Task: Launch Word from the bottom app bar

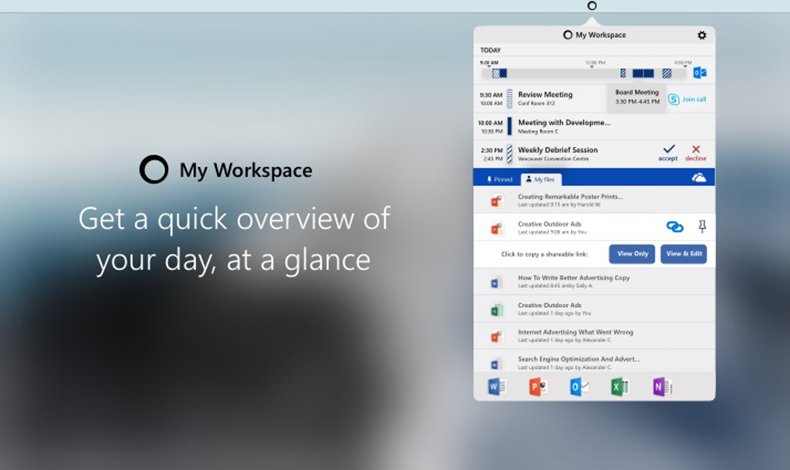Action: click(495, 387)
